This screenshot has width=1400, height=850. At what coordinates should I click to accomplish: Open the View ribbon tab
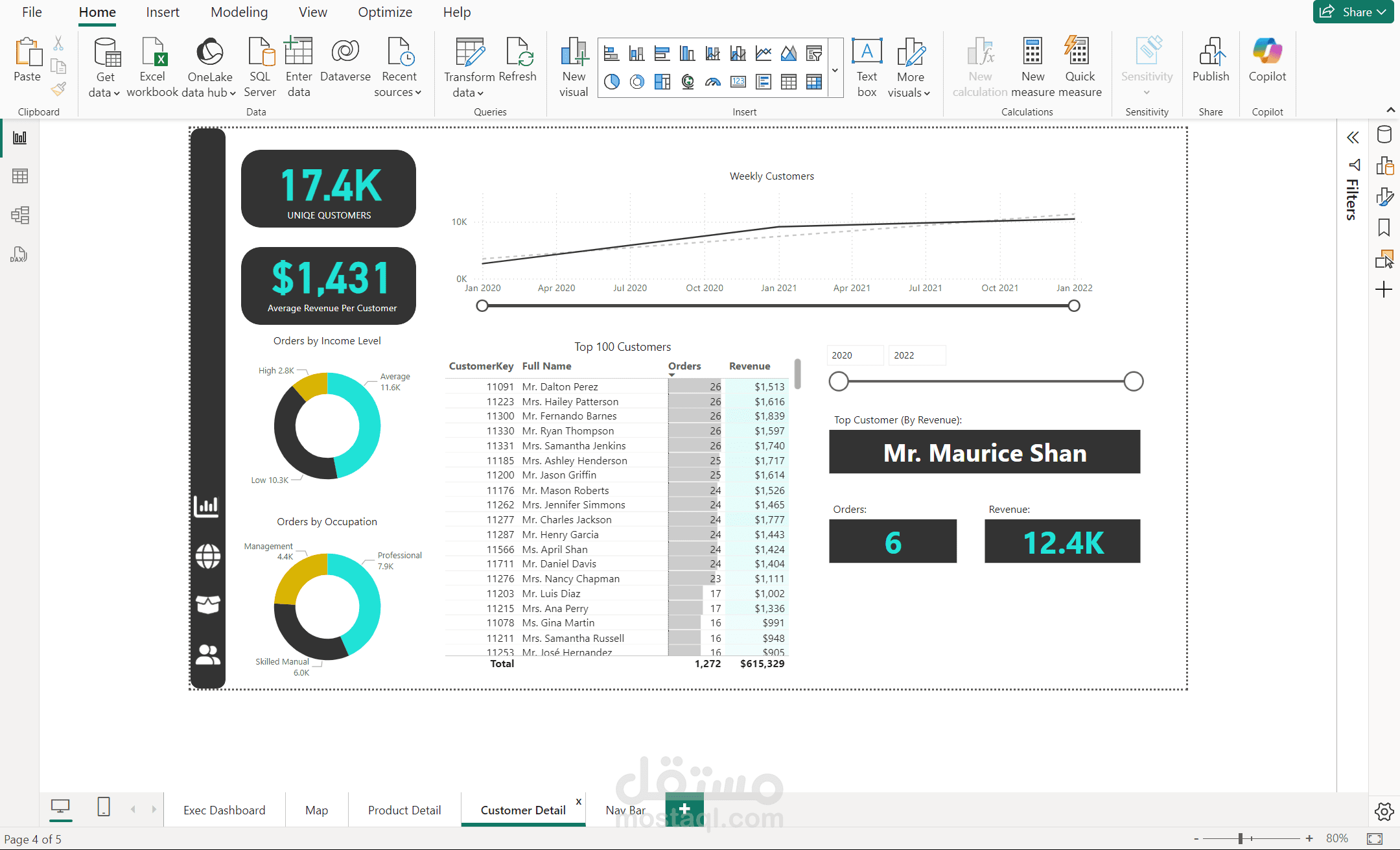(312, 12)
